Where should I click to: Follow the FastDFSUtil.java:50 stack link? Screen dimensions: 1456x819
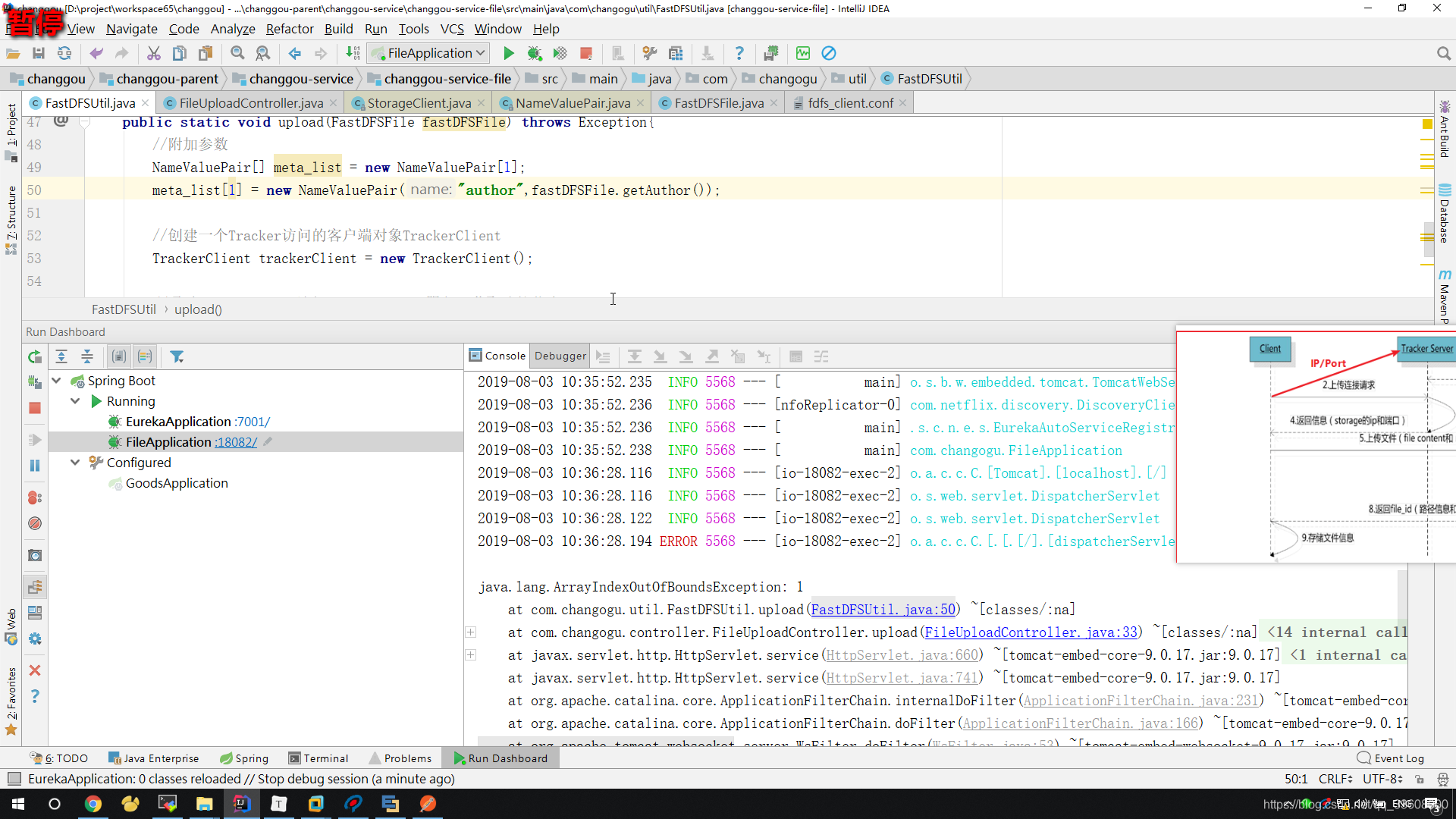click(x=883, y=610)
